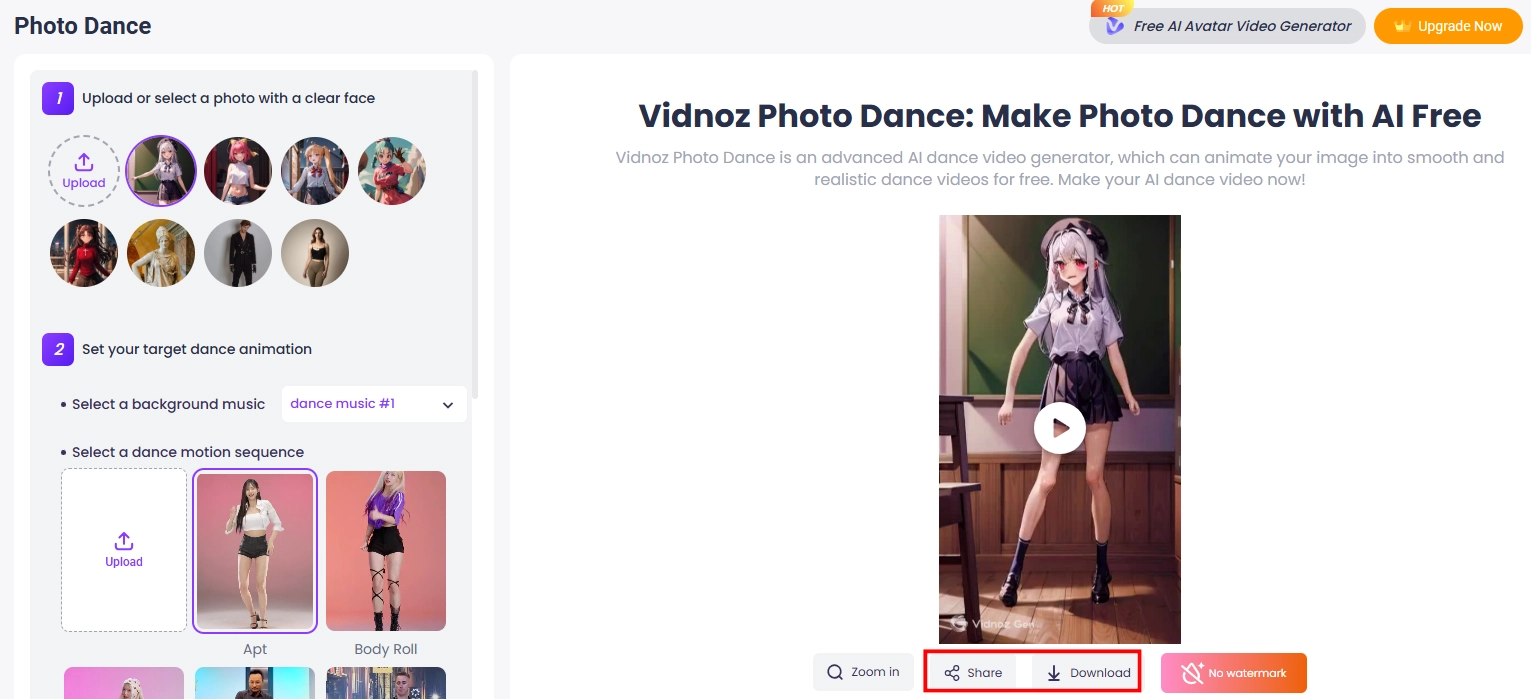Select the Apt dance motion
The height and width of the screenshot is (699, 1531).
click(254, 550)
